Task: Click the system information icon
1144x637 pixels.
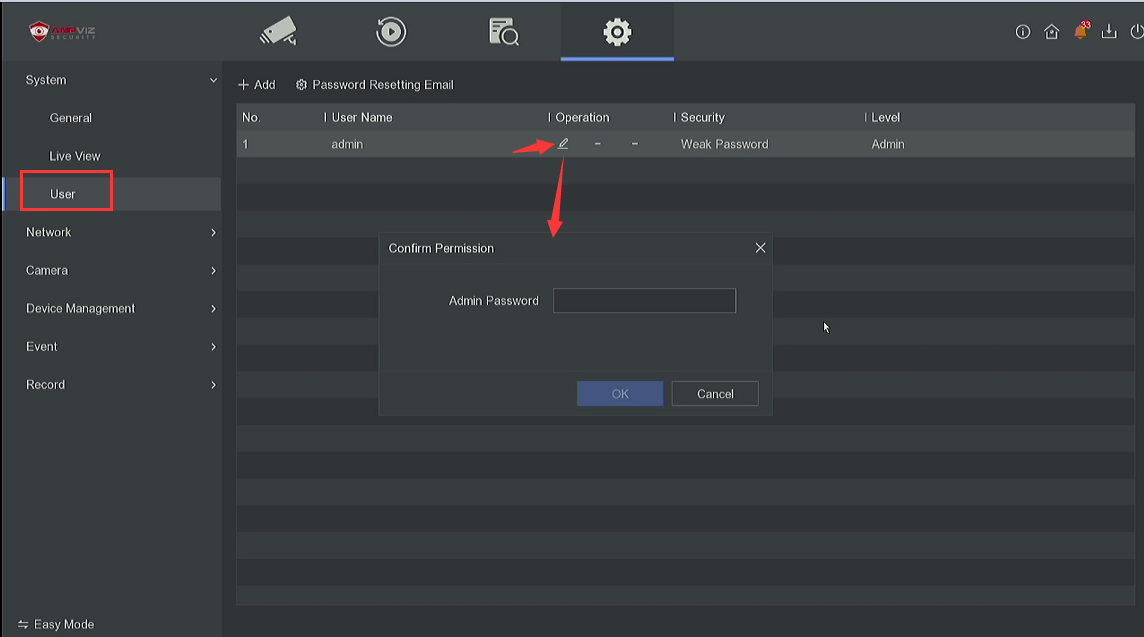Action: [1022, 32]
